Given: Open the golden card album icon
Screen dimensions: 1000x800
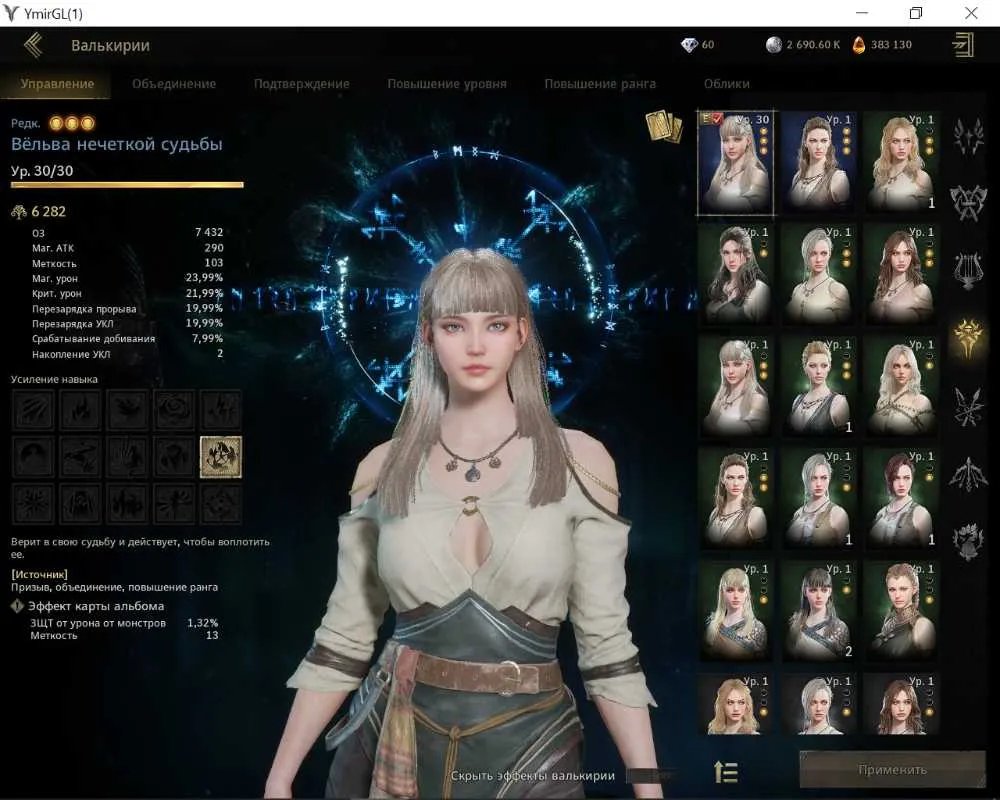Looking at the screenshot, I should pos(663,126).
